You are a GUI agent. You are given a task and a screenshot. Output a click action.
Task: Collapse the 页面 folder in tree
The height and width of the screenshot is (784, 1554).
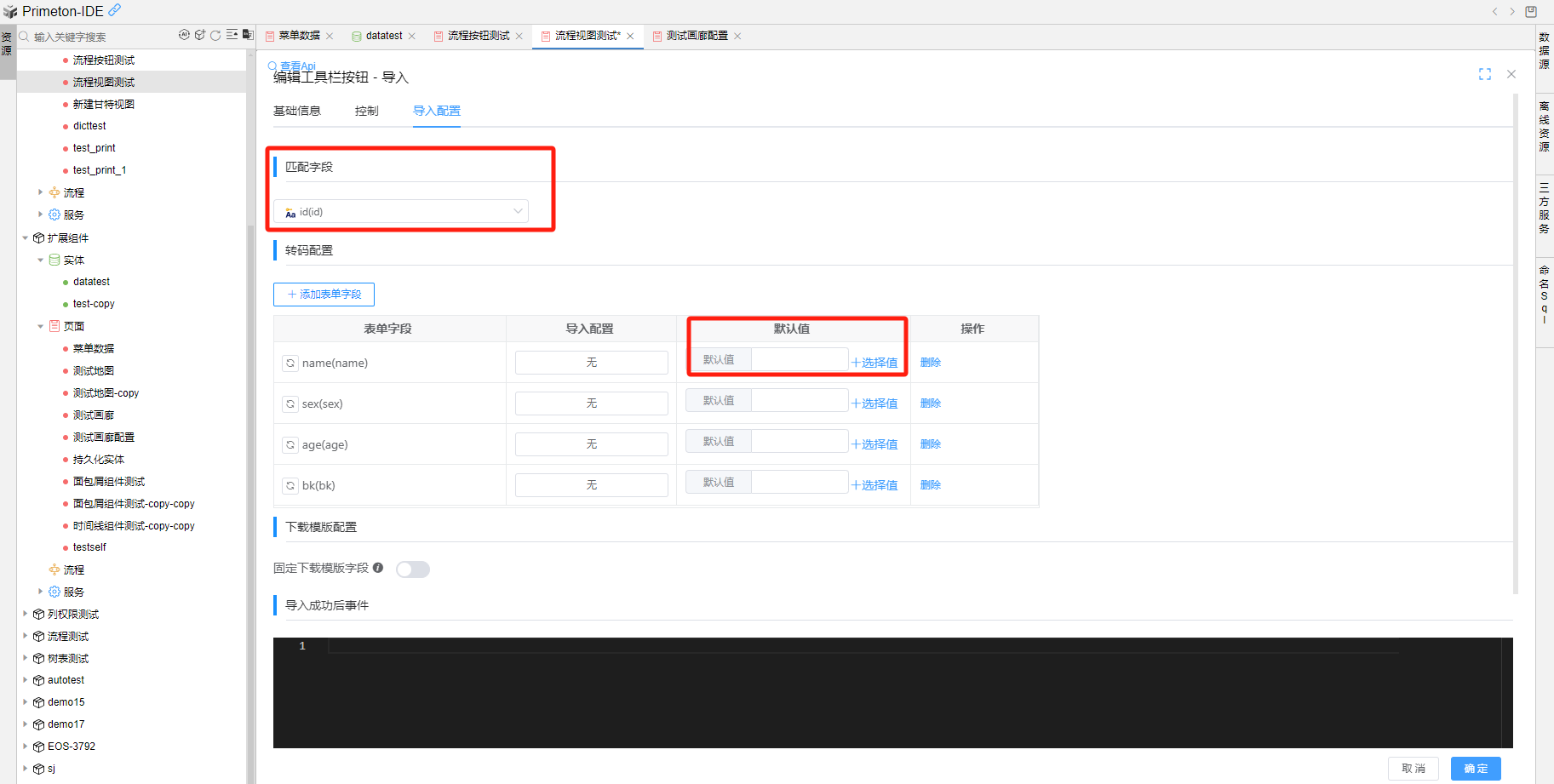pos(40,326)
